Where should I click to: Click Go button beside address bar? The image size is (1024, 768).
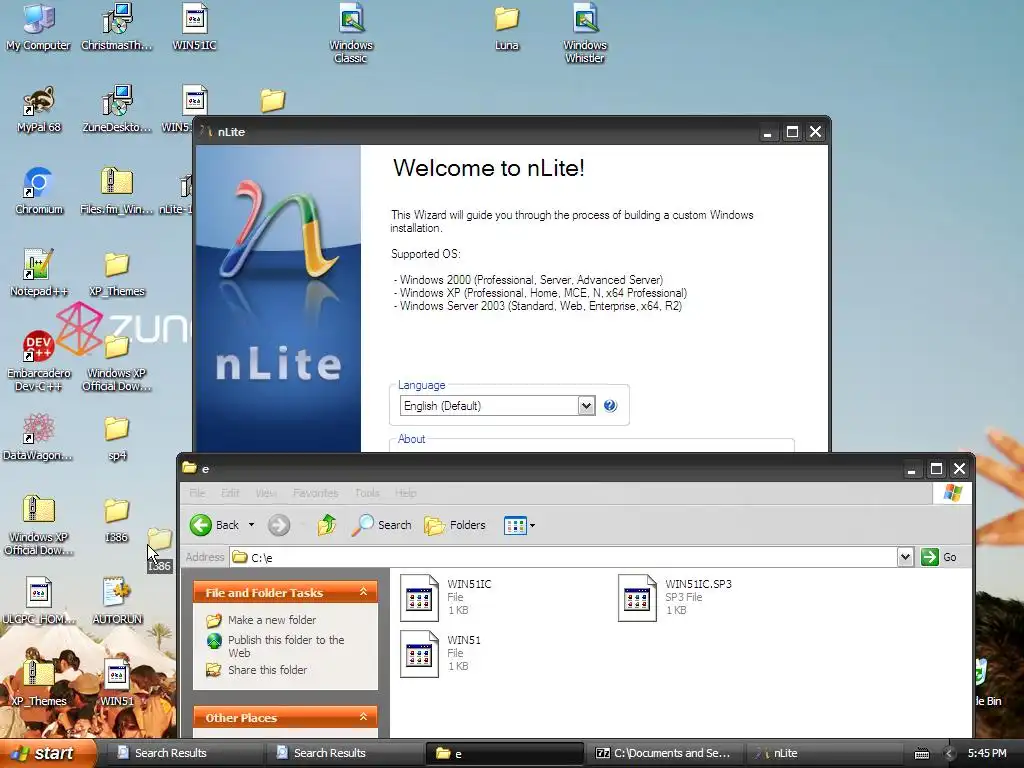click(939, 557)
